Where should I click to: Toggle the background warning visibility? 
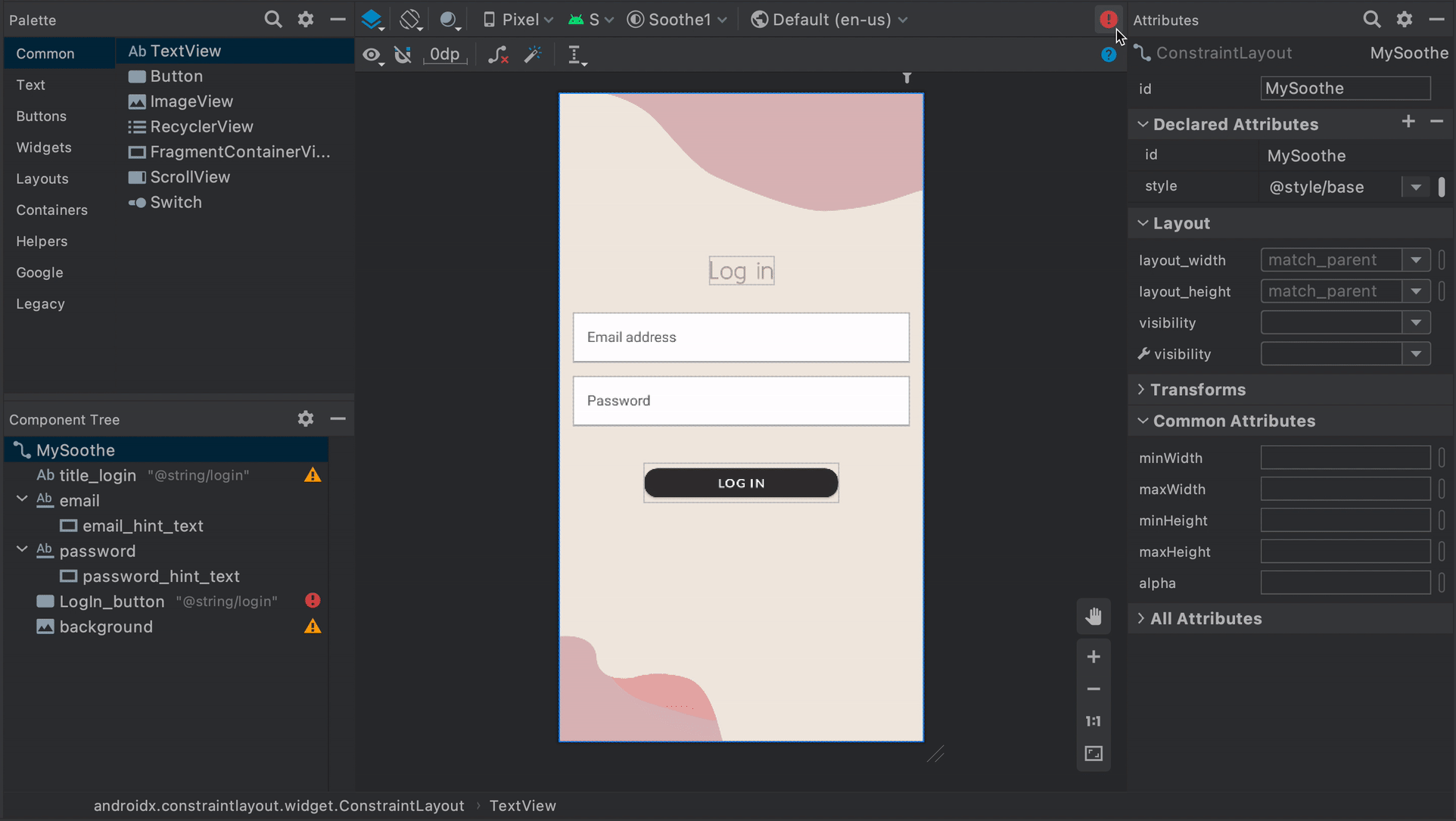313,627
